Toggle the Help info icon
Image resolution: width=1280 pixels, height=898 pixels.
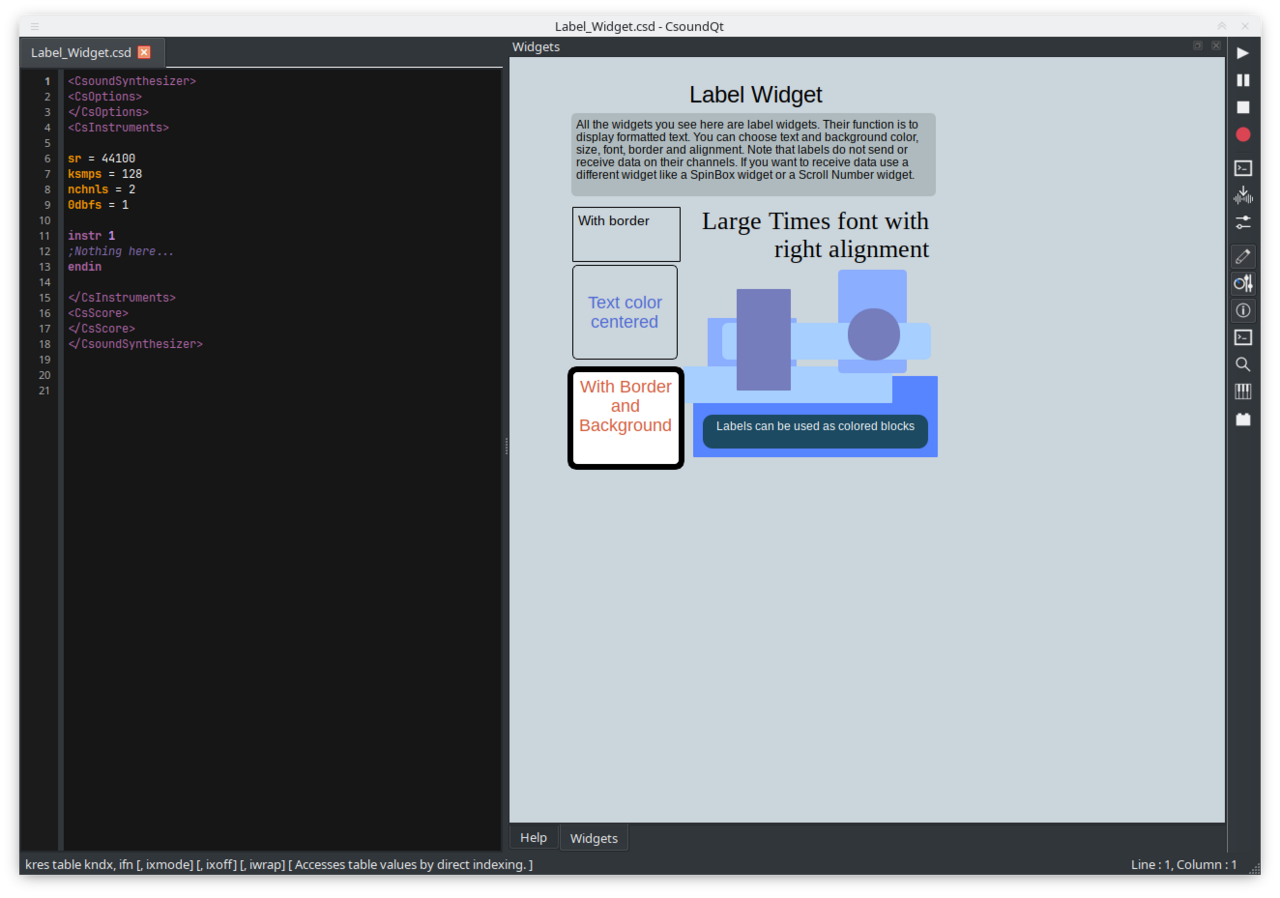[x=1243, y=311]
